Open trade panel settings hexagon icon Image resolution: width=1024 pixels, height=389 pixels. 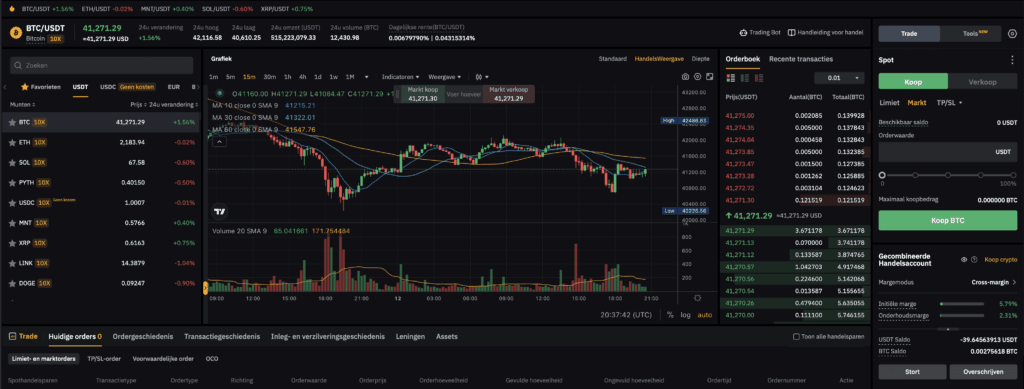click(x=1012, y=33)
